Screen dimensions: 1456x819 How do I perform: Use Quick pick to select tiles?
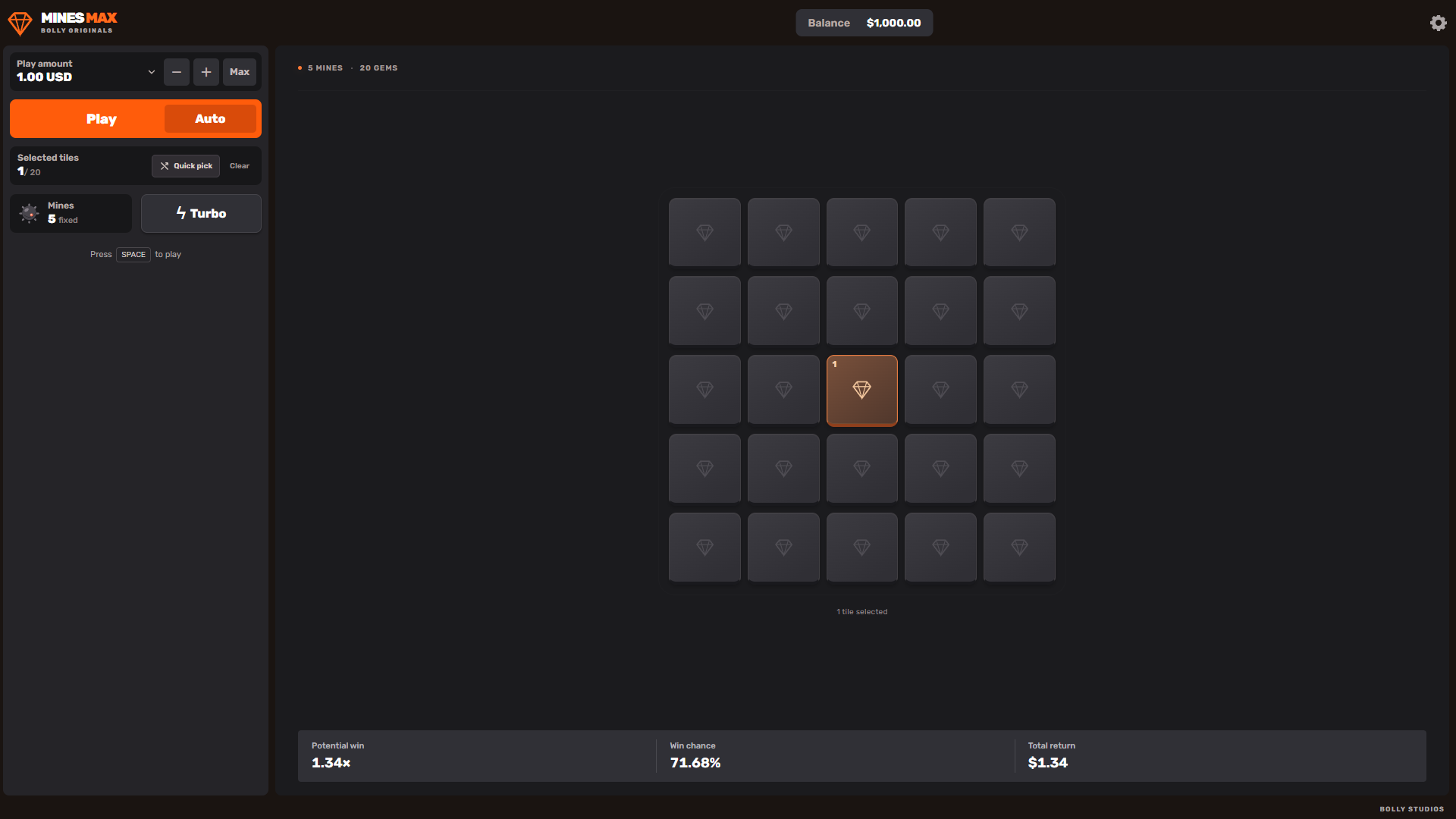(186, 166)
